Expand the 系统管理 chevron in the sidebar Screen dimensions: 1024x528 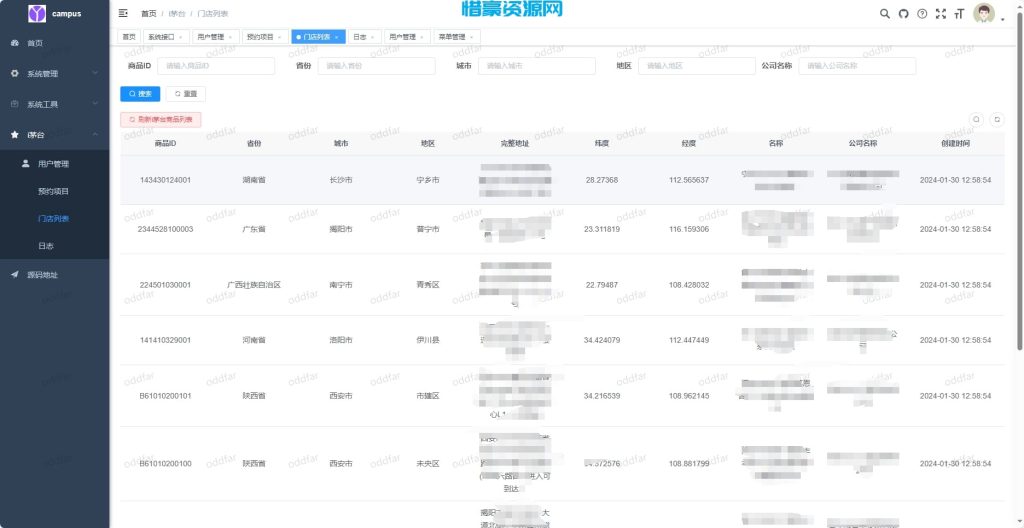[95, 74]
